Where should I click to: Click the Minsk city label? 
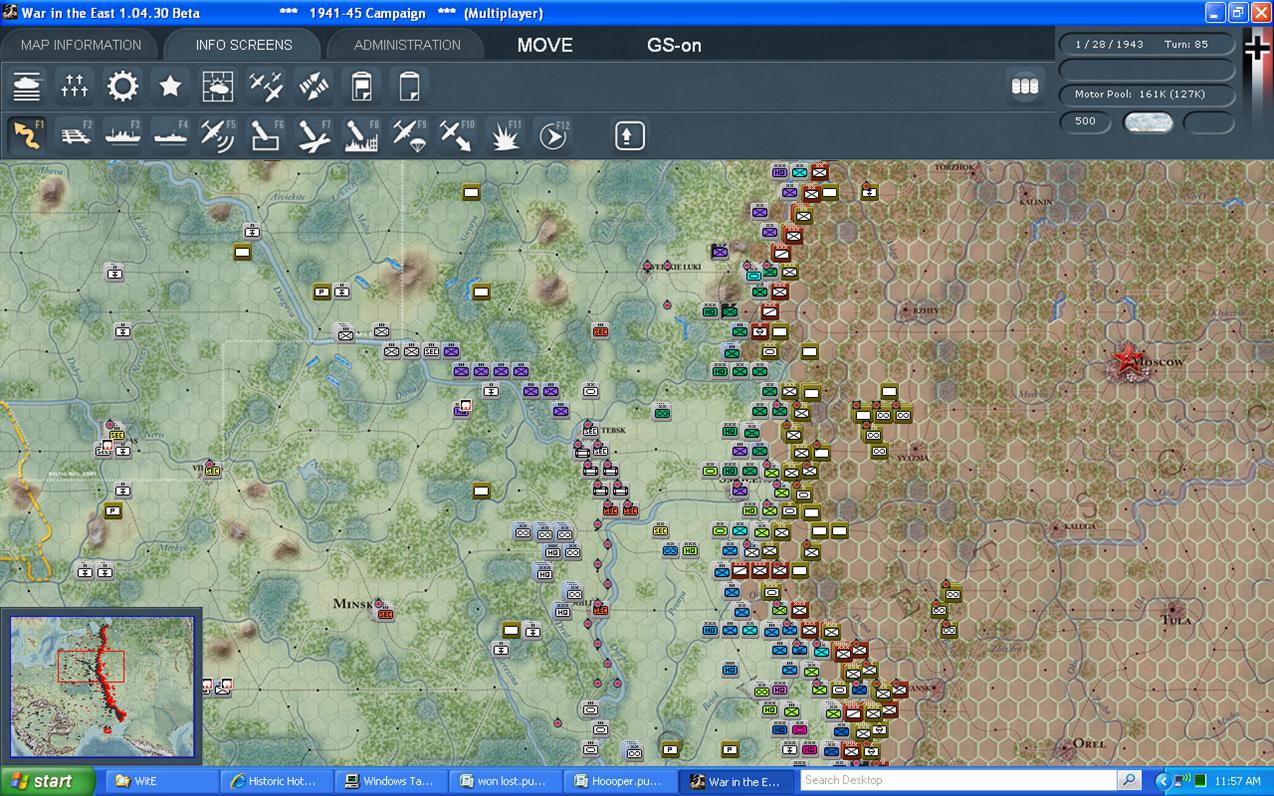[352, 604]
